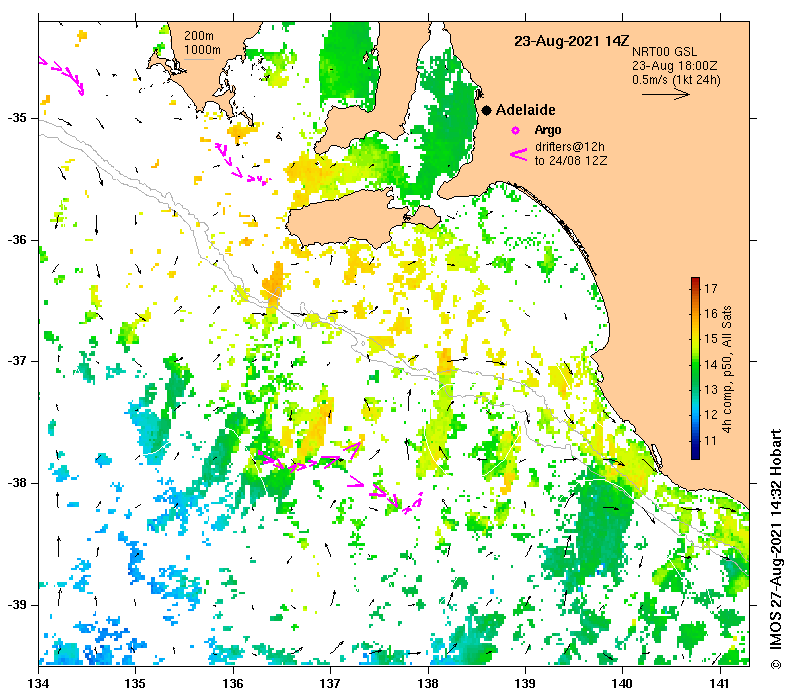Click the magenta Argo circle legend symbol

[515, 131]
